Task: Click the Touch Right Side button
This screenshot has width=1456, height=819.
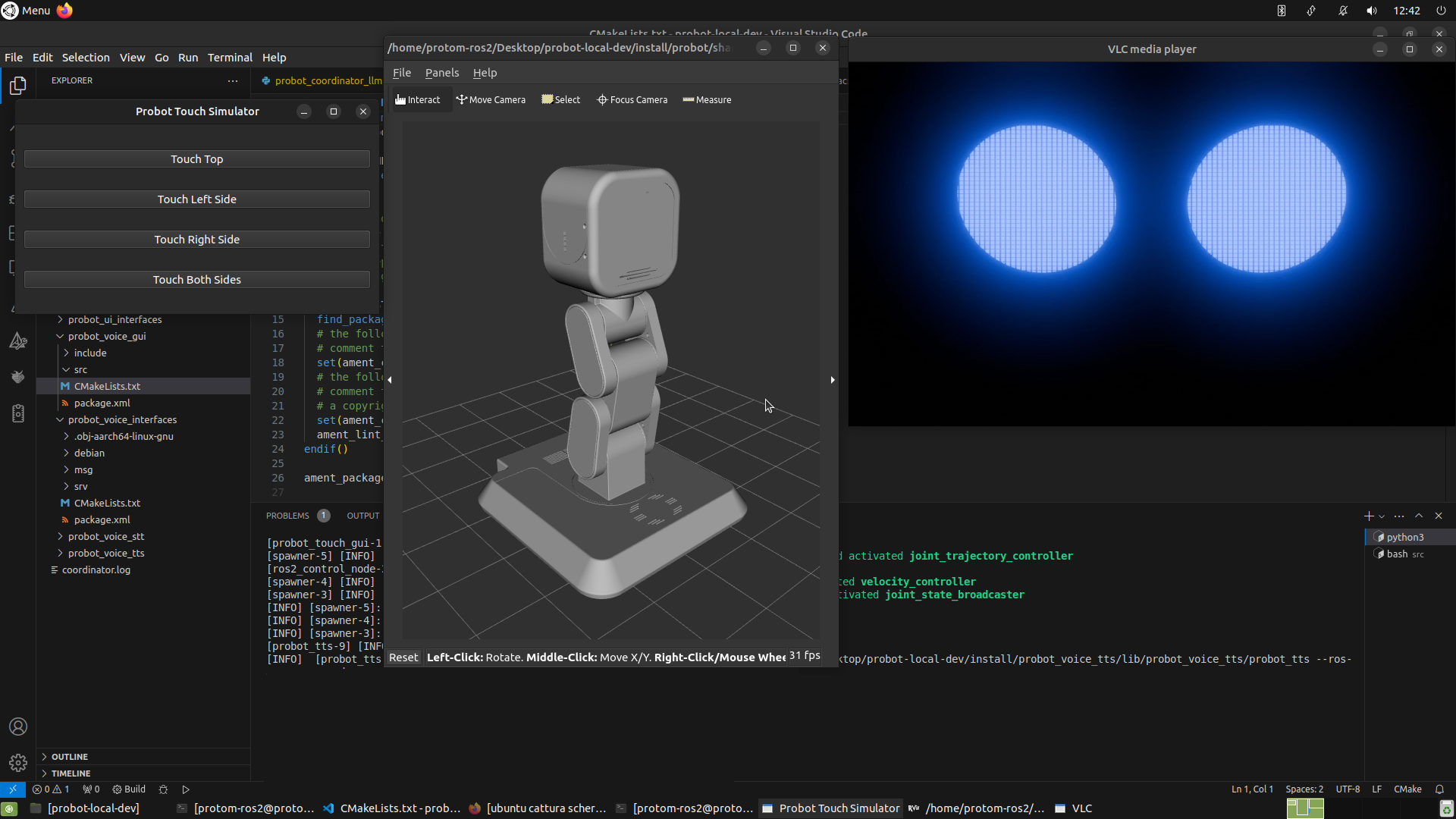Action: (197, 240)
